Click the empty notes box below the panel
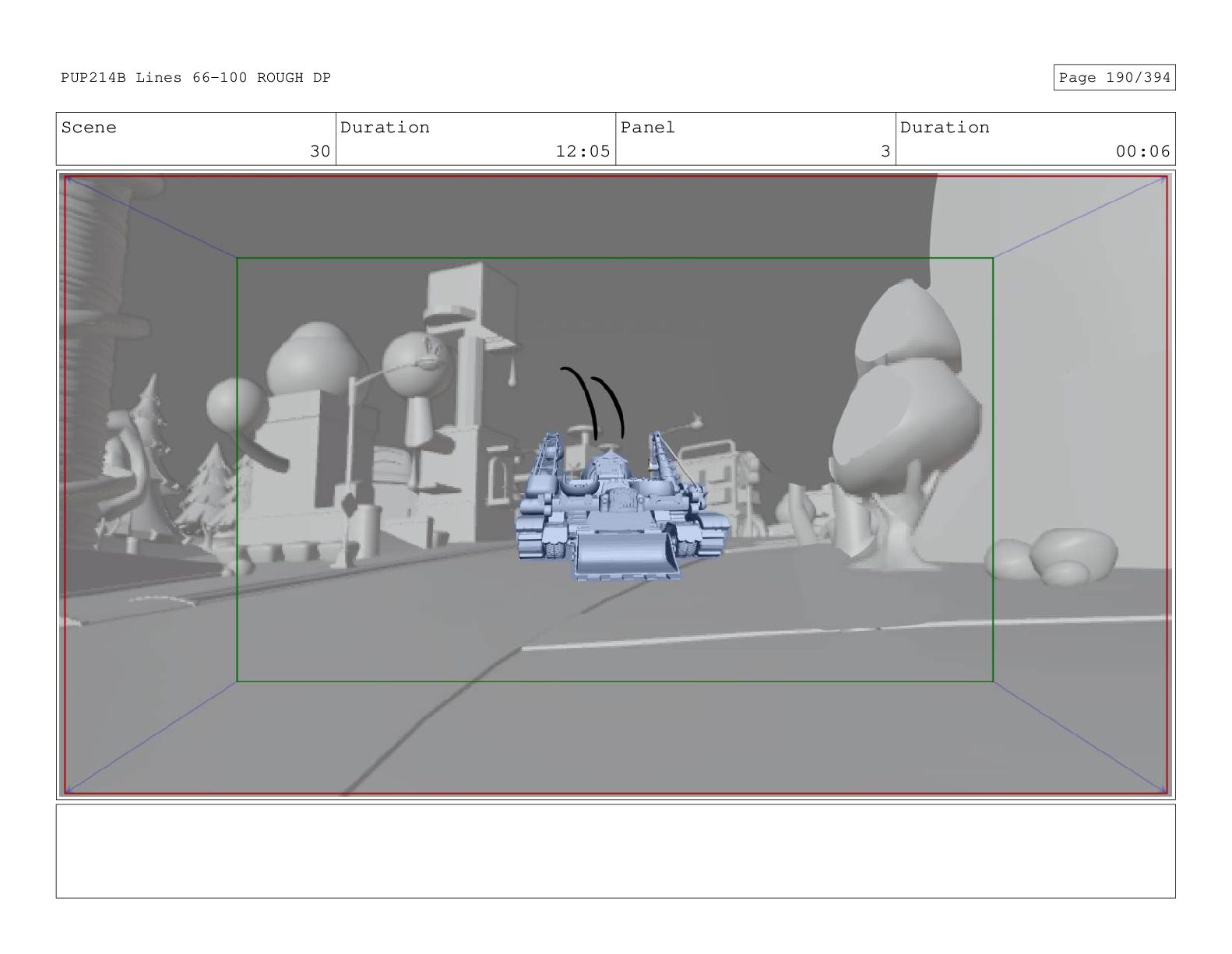 click(x=615, y=851)
